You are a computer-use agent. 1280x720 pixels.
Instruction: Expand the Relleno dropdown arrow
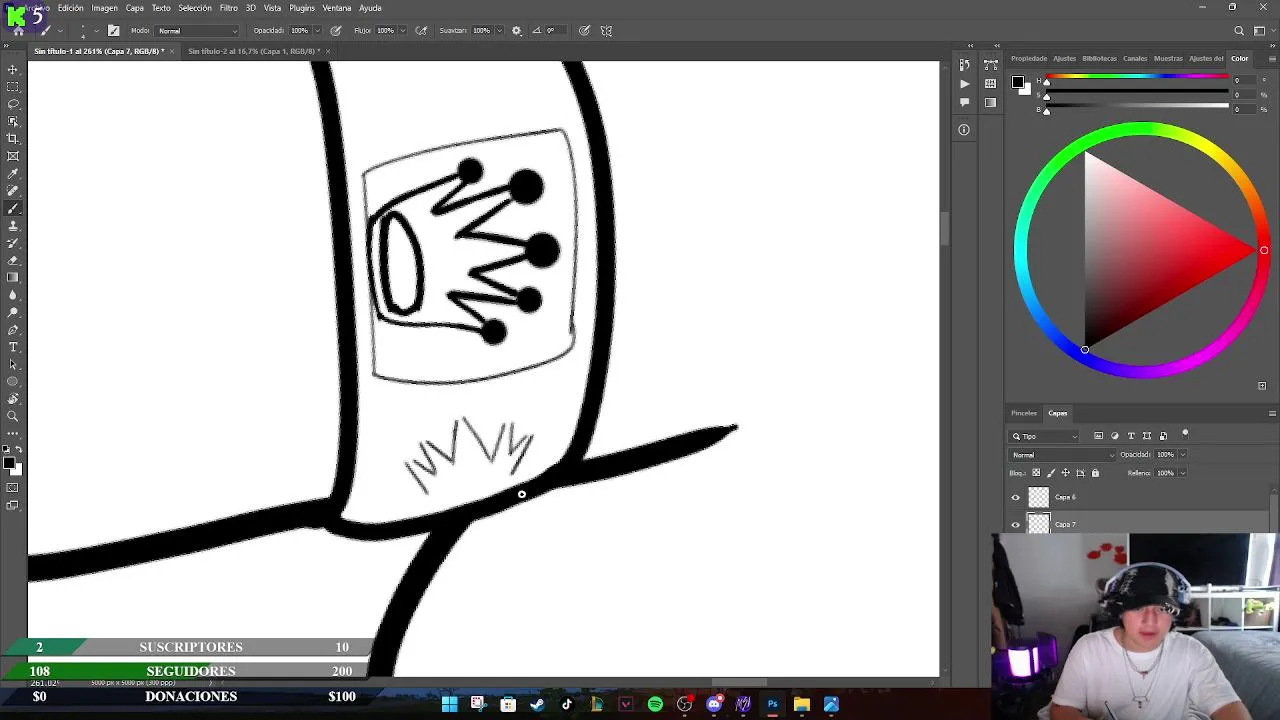1182,473
